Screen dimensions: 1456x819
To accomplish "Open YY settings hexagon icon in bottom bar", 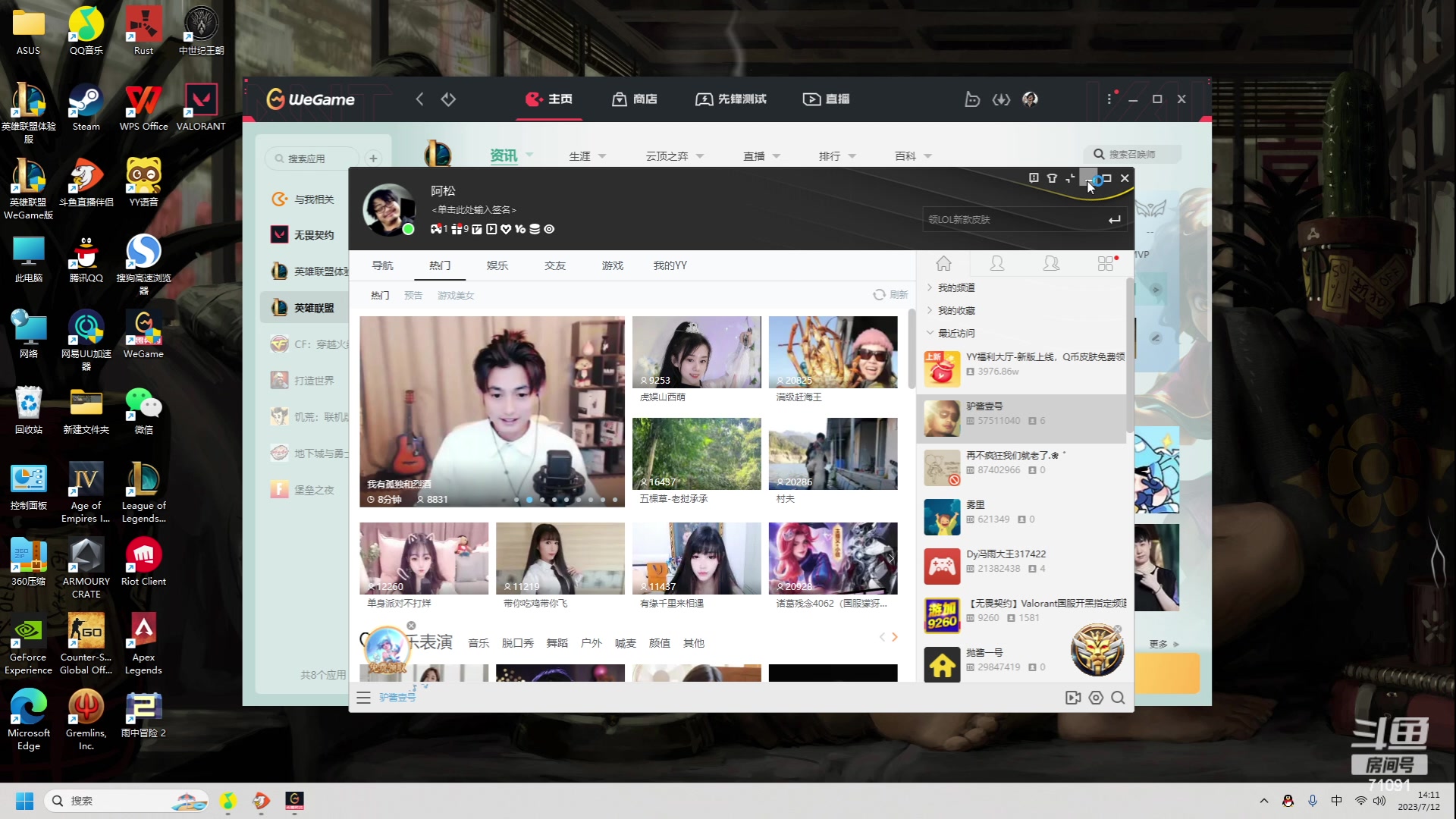I will tap(1096, 698).
